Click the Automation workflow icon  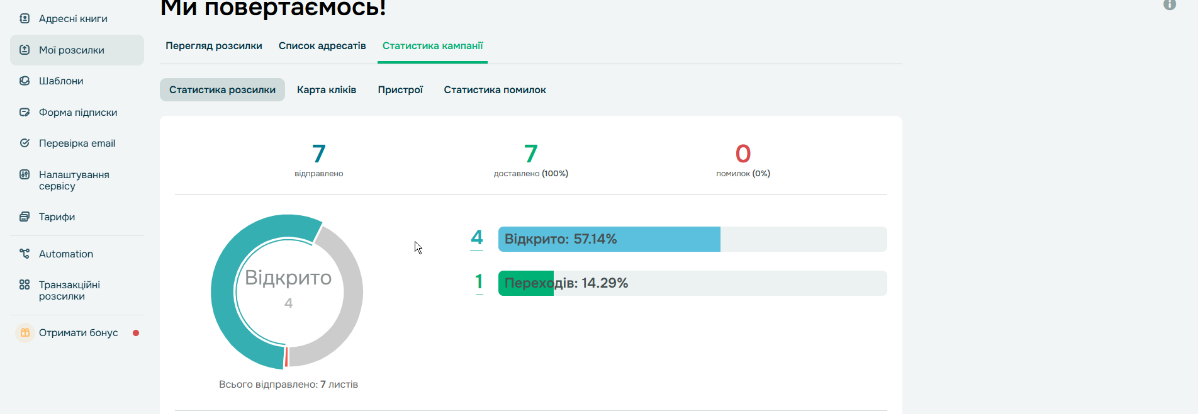coord(24,254)
